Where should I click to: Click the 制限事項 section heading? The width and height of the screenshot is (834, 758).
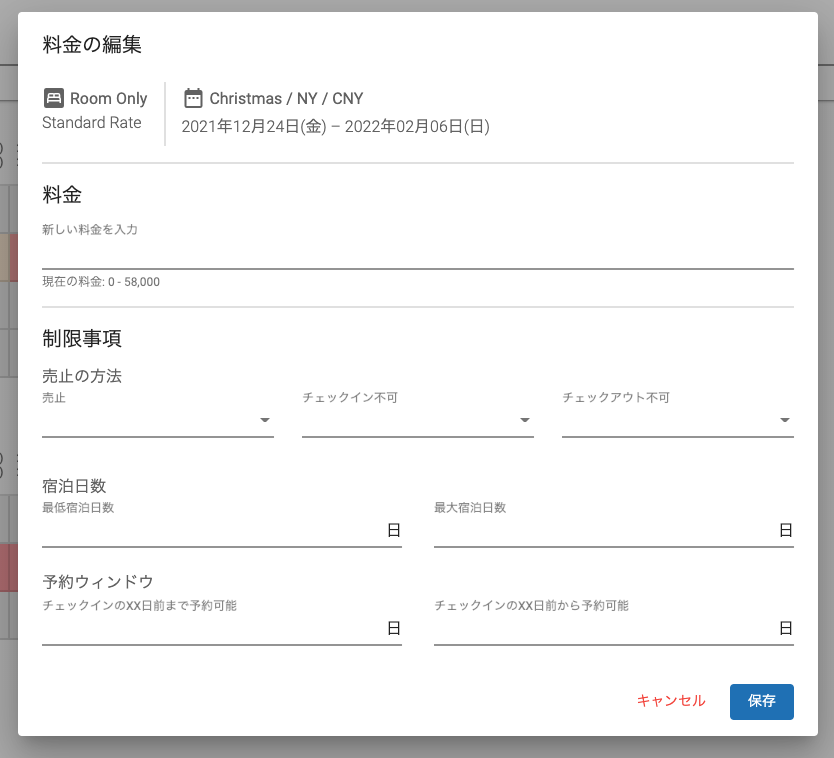(82, 339)
